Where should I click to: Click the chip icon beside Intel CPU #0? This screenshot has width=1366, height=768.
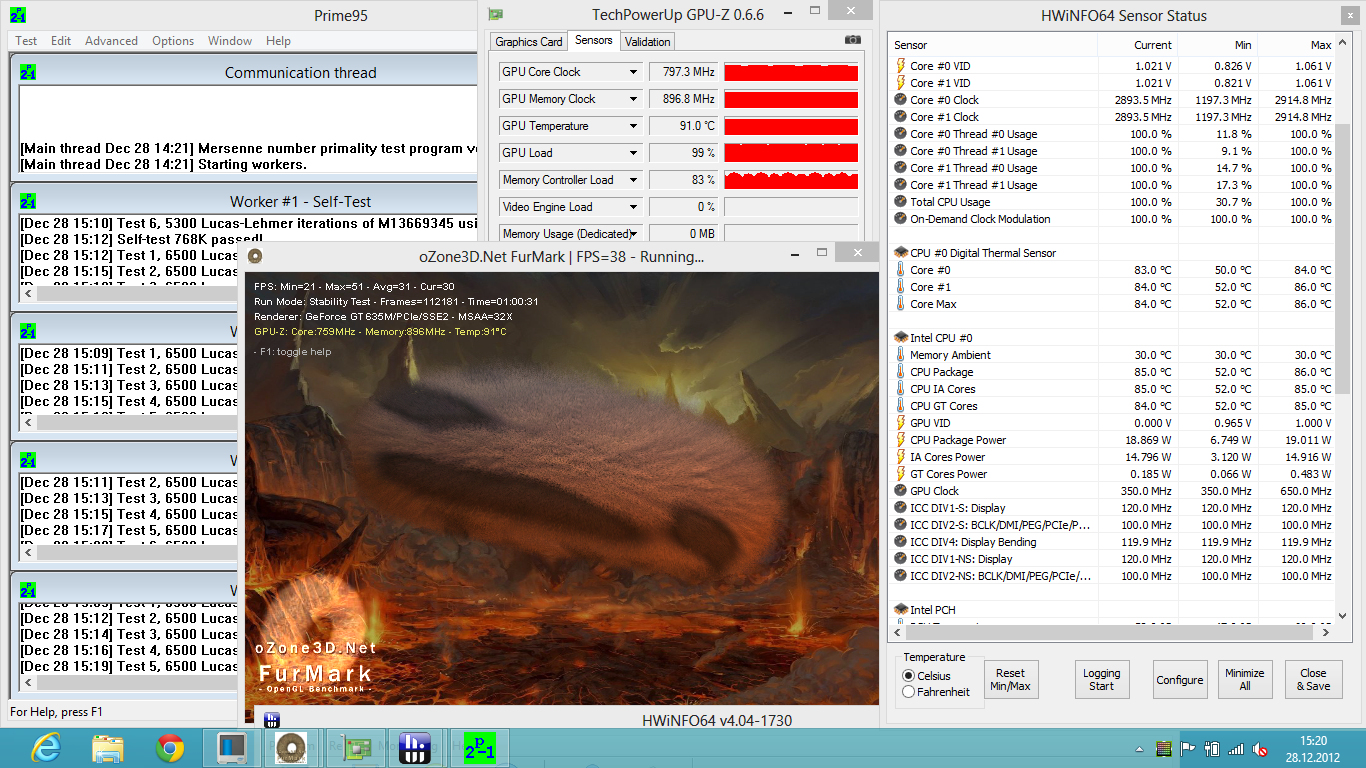click(900, 338)
